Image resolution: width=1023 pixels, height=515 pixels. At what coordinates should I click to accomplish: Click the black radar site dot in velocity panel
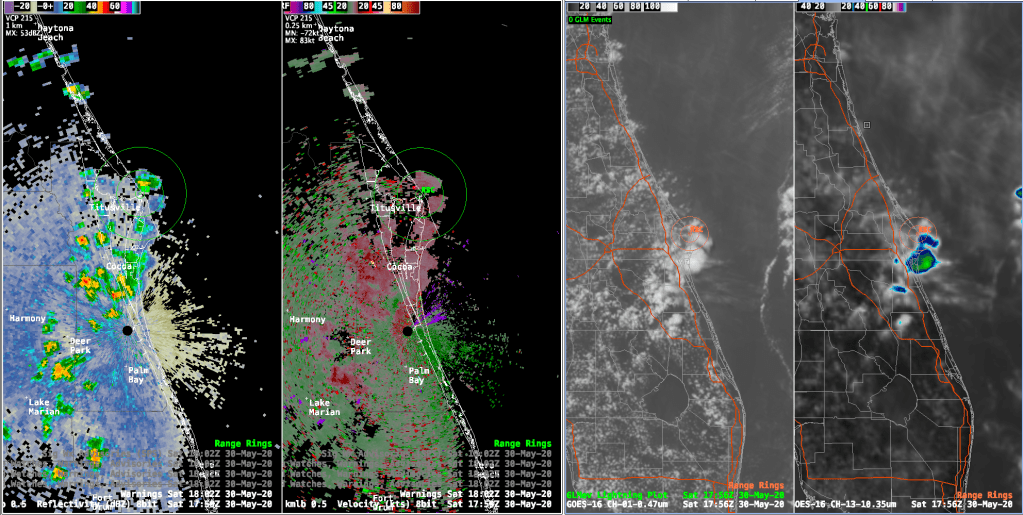408,330
